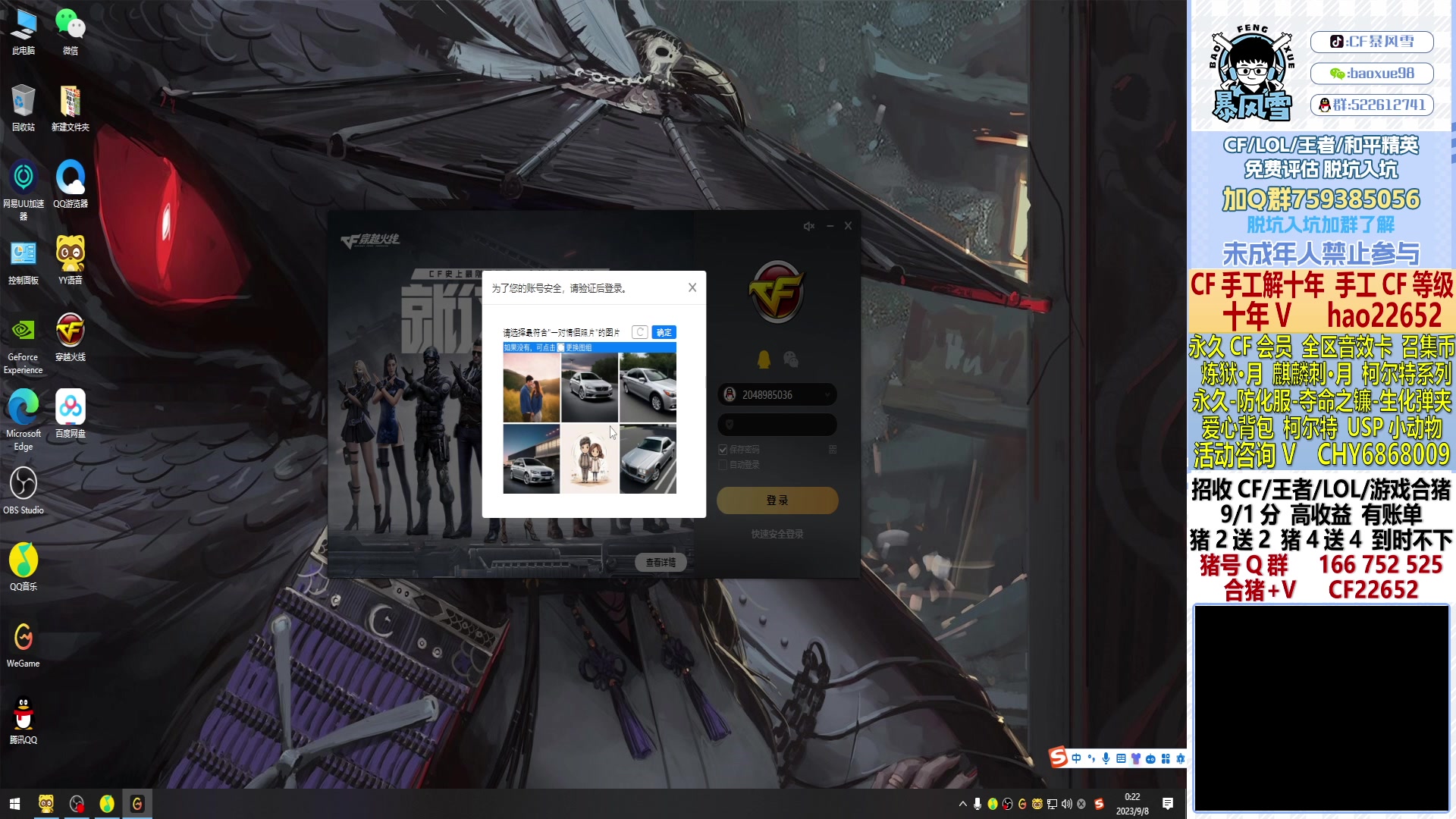Click the 确定 button in the captcha dialog

point(664,332)
